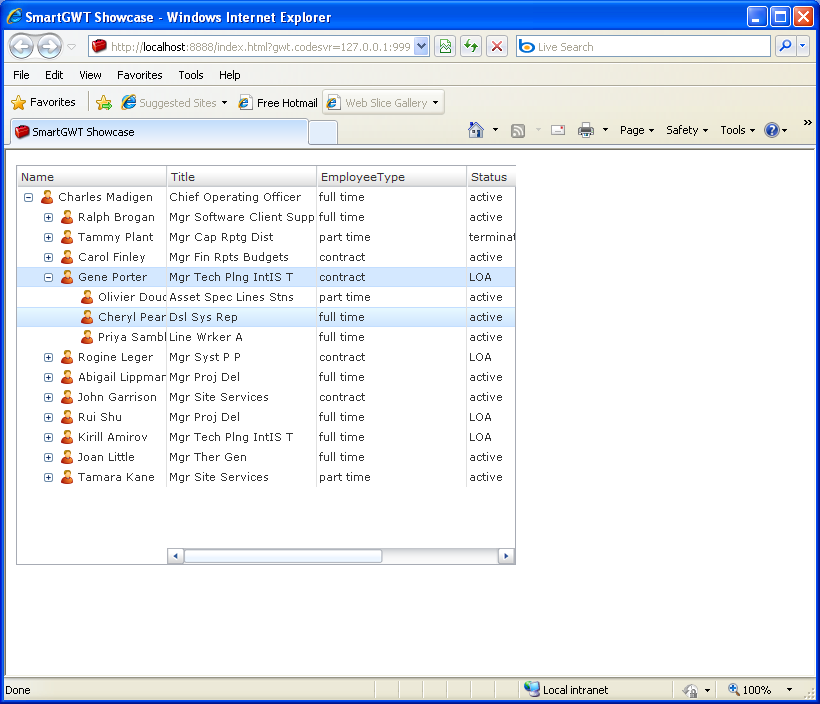Click the RSS feeds icon
Image resolution: width=820 pixels, height=704 pixels.
(518, 130)
